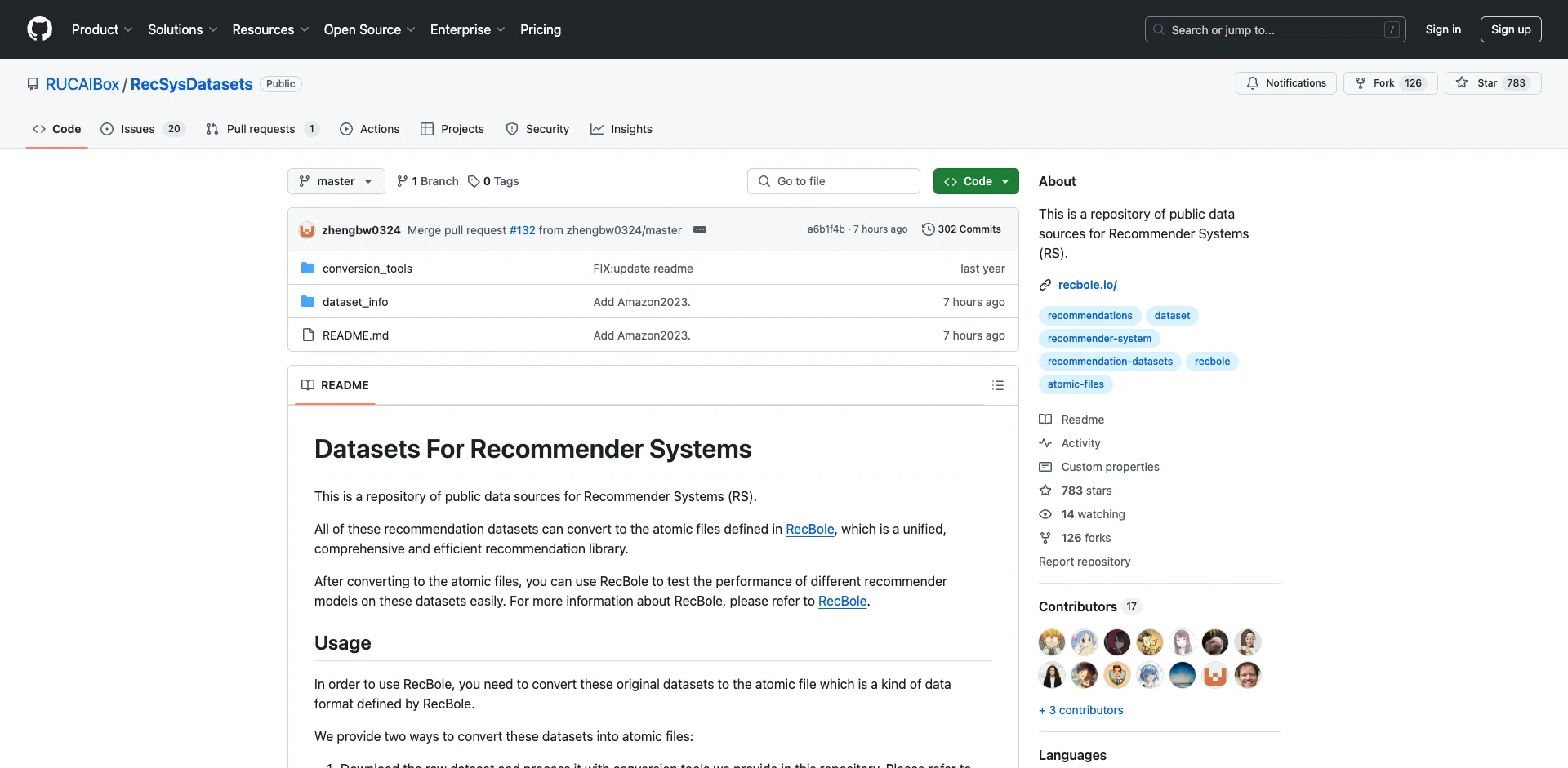Switch to the Insights tab
The width and height of the screenshot is (1568, 768).
tap(621, 129)
